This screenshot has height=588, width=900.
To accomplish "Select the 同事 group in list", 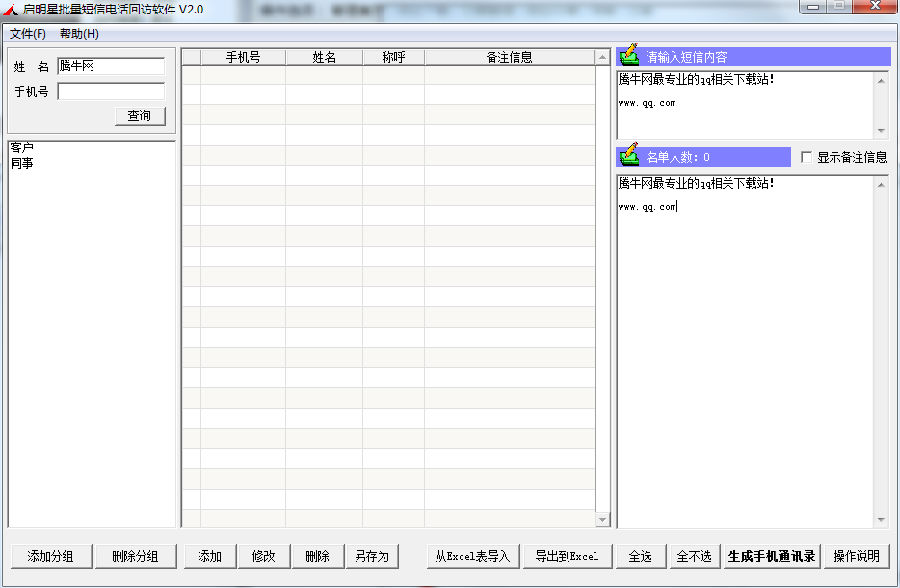I will tap(22, 164).
